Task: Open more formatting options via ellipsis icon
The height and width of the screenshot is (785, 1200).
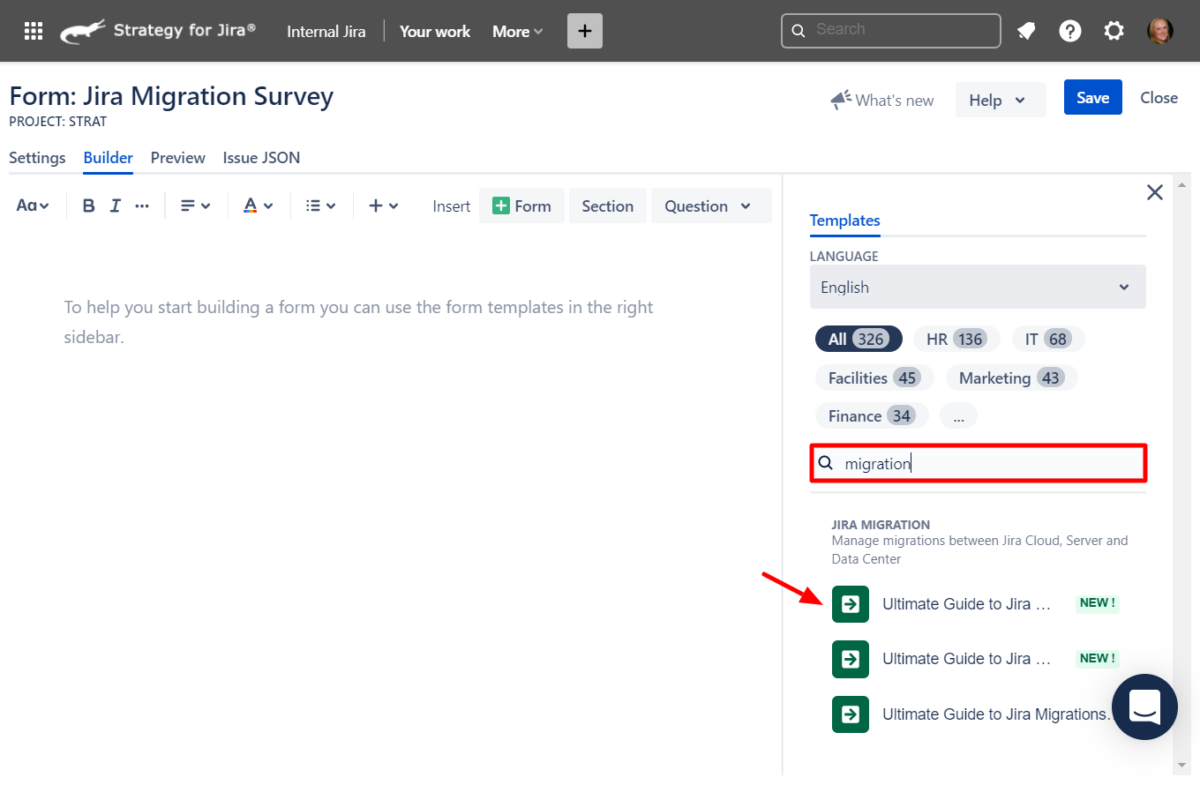Action: (141, 205)
